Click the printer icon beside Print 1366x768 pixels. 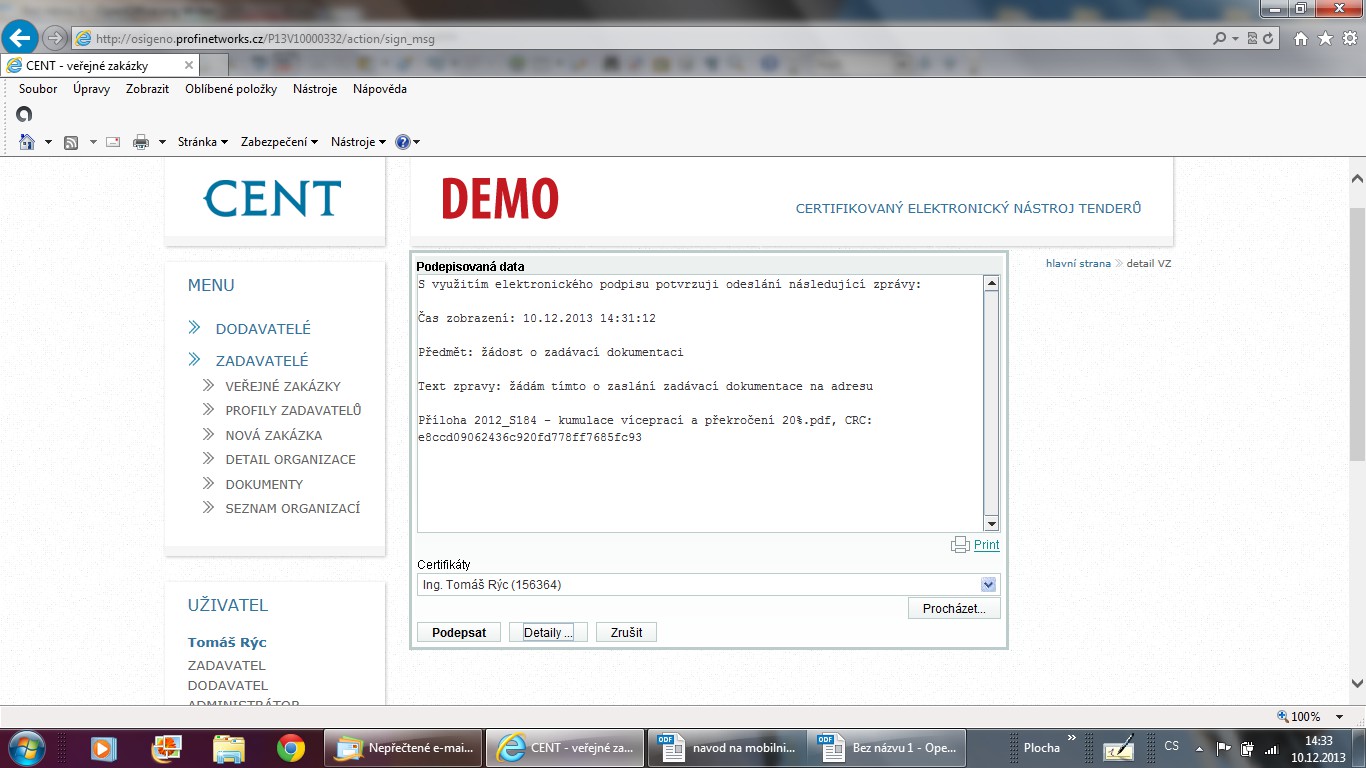coord(960,545)
